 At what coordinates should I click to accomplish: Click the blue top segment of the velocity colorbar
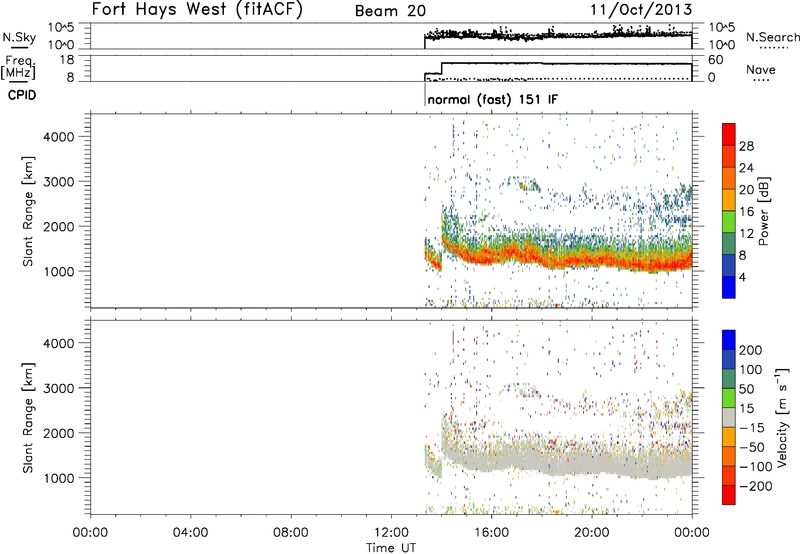tap(729, 340)
